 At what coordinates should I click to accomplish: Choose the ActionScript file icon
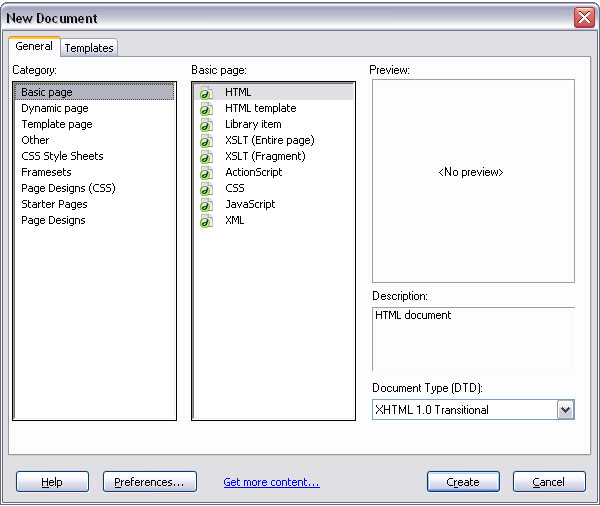point(206,173)
